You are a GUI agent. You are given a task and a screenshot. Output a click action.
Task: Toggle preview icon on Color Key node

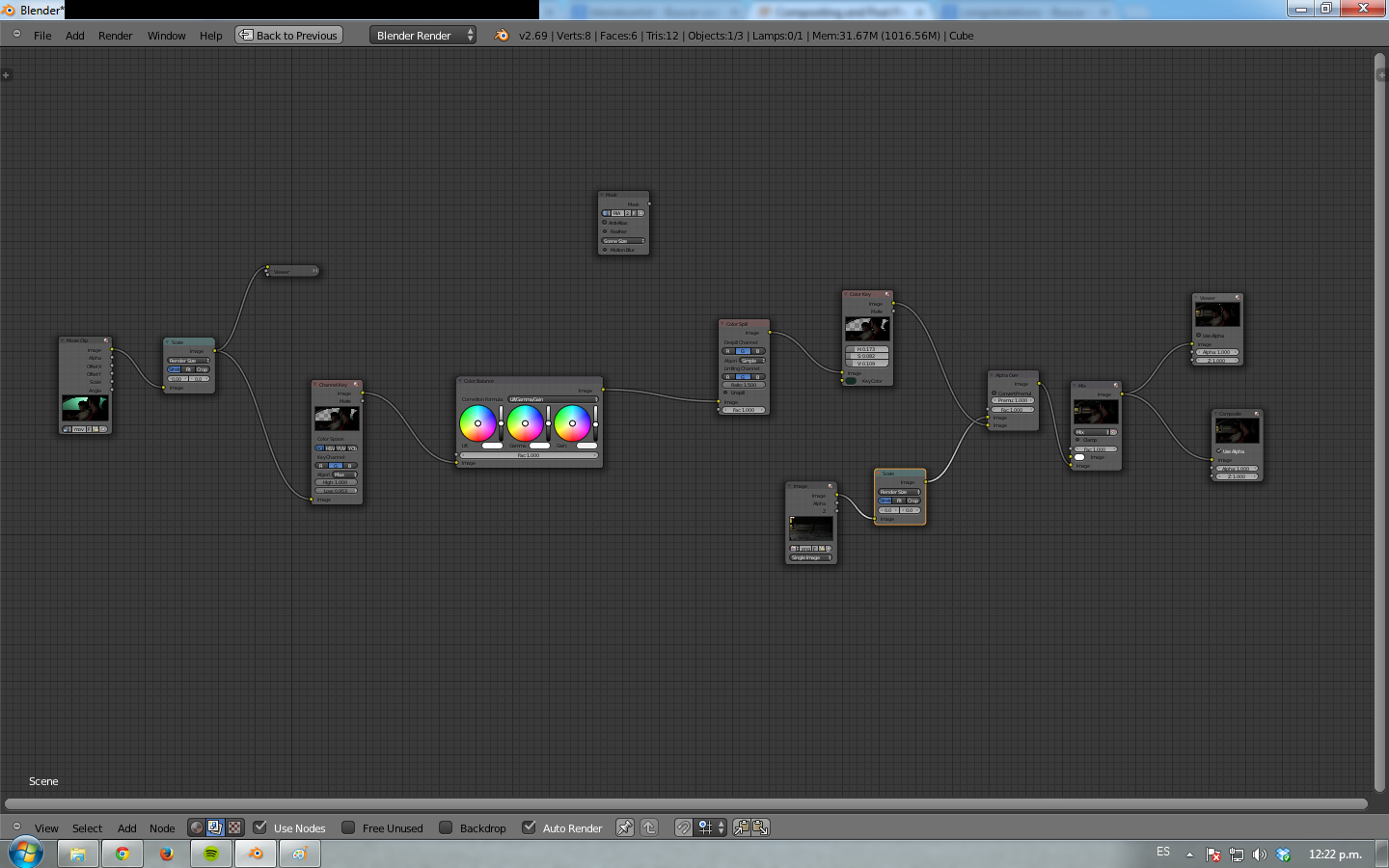click(x=887, y=294)
